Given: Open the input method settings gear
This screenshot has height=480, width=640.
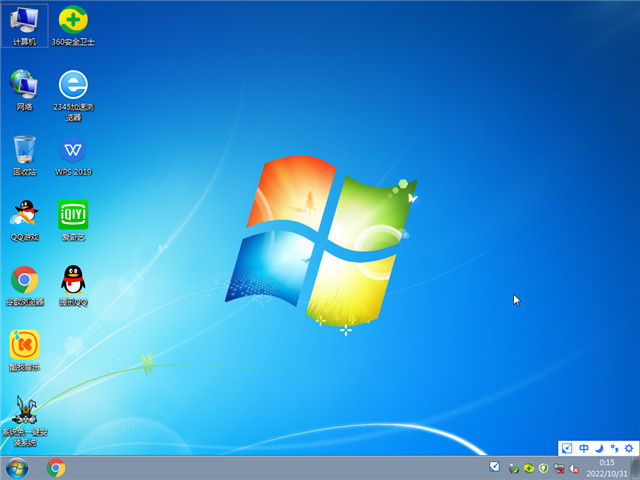Looking at the screenshot, I should pyautogui.click(x=627, y=449).
